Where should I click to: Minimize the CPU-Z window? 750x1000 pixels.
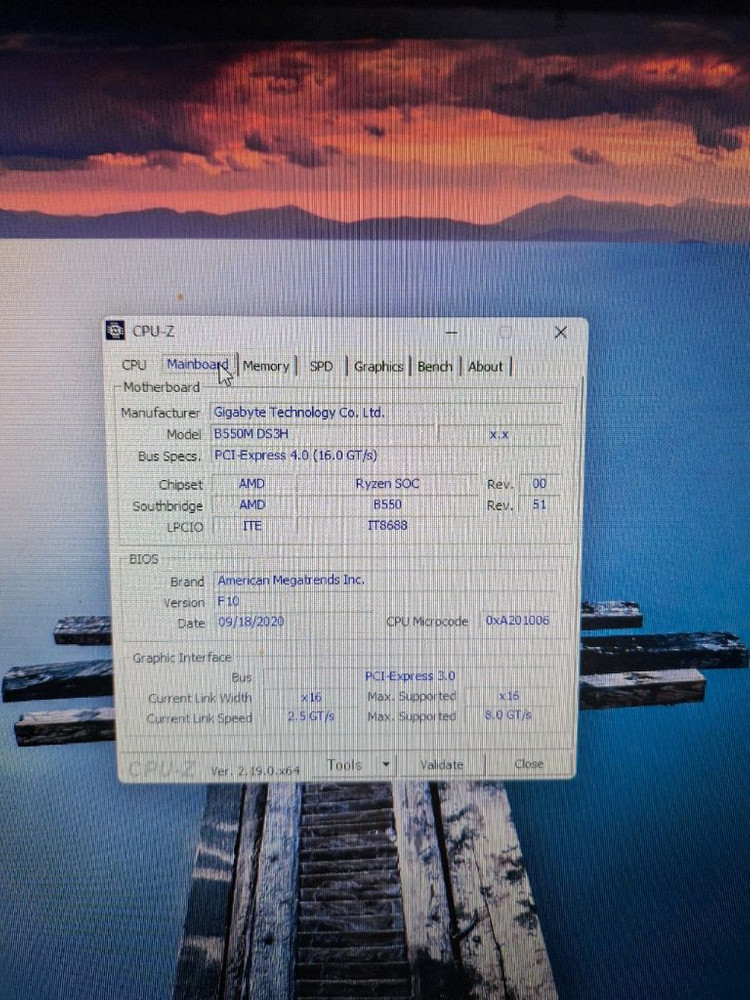(452, 333)
